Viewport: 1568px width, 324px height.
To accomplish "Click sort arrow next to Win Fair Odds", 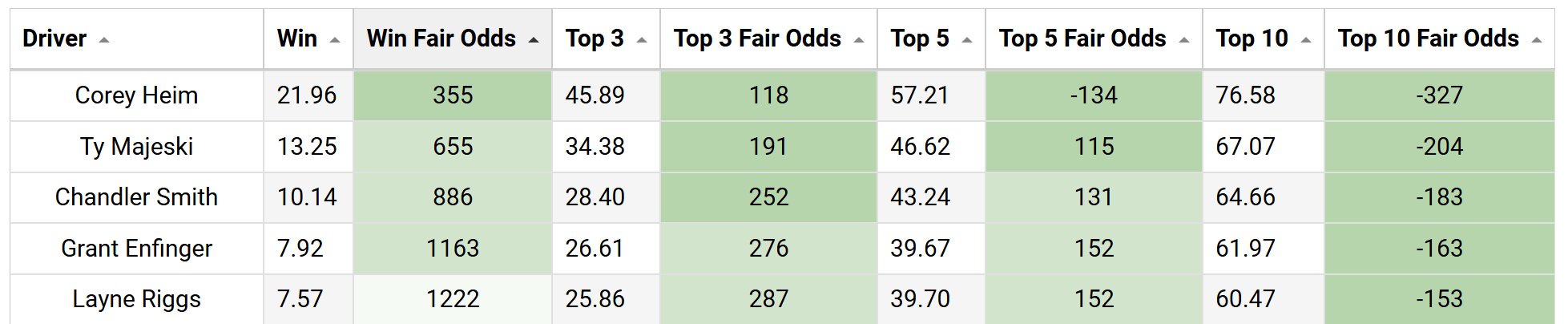I will (534, 40).
